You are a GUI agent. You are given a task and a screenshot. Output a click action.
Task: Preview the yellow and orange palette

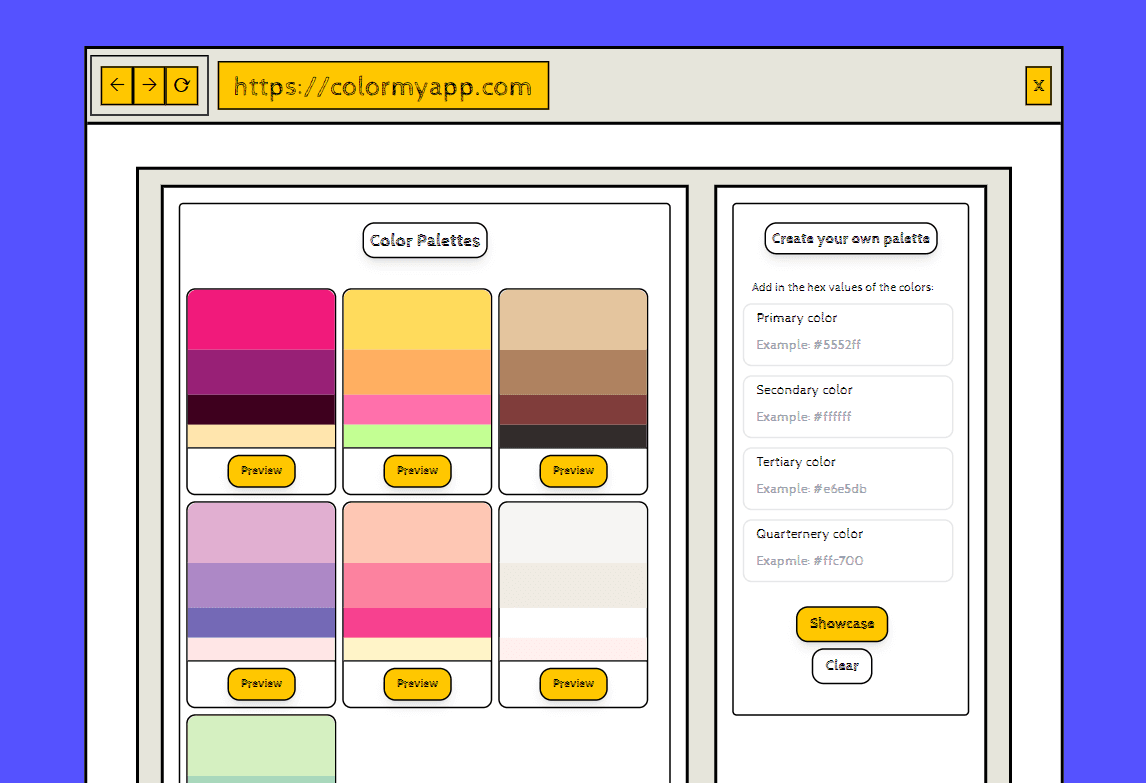click(417, 471)
